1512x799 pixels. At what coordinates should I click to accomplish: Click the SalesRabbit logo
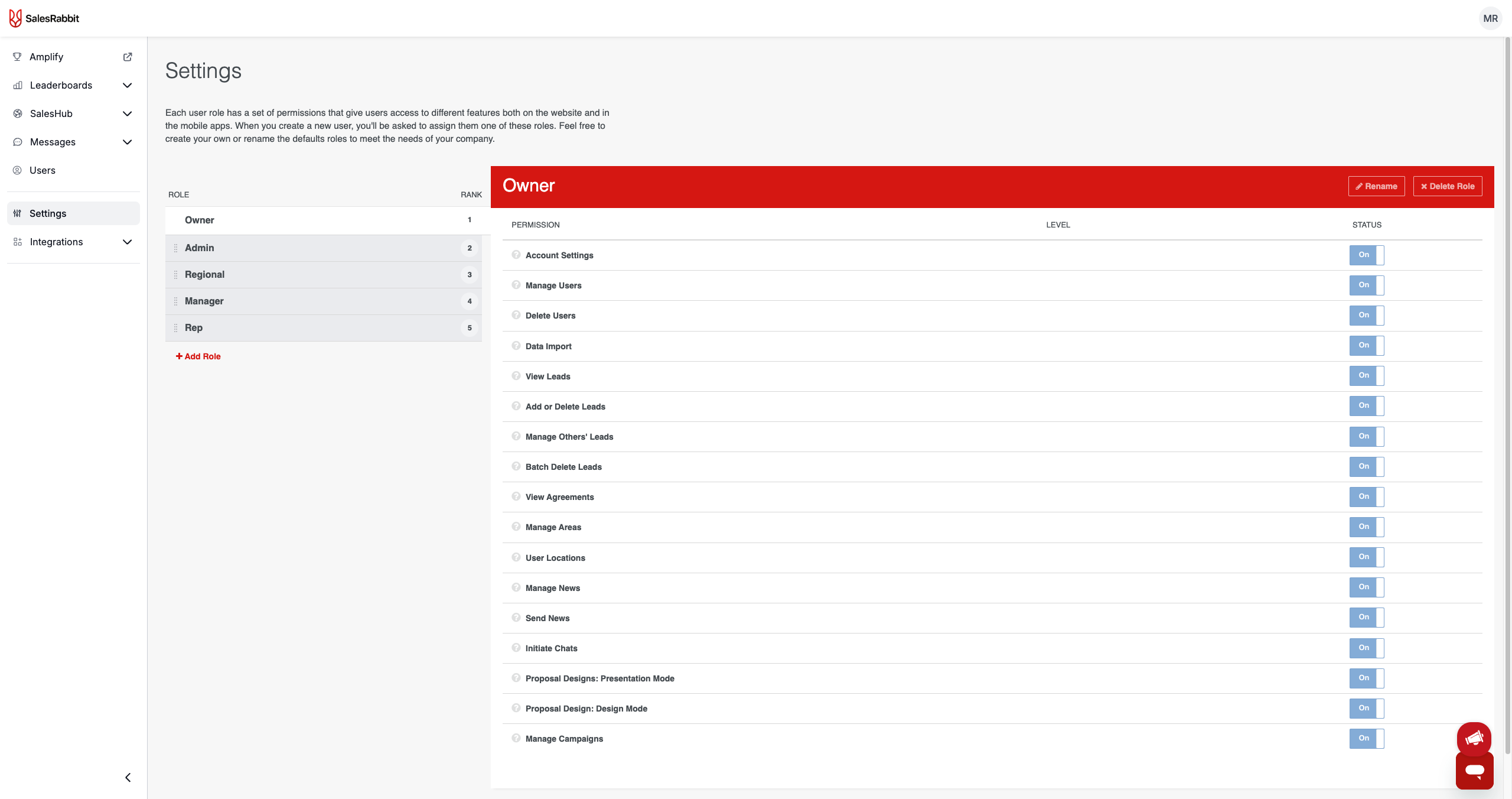44,18
